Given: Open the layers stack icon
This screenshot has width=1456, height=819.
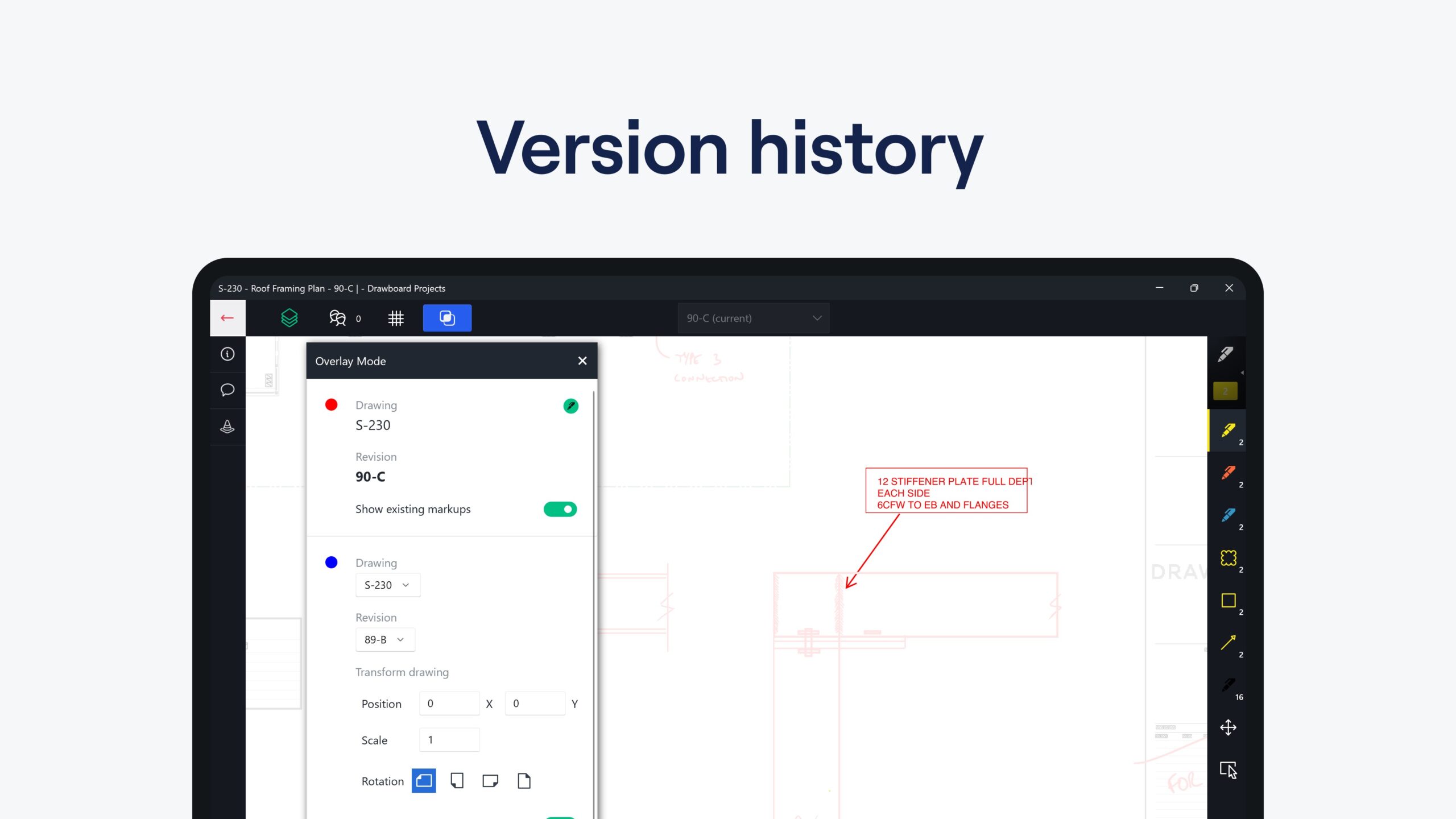Looking at the screenshot, I should click(289, 318).
